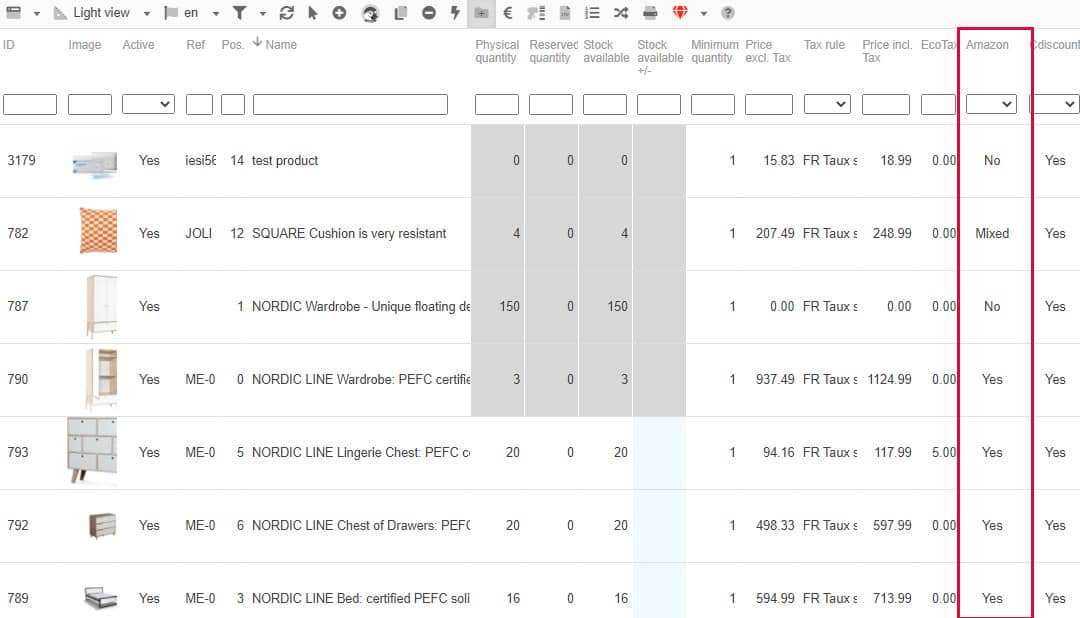Click the lightning bolt quick action icon
Screen dimensions: 1080x618
click(455, 12)
